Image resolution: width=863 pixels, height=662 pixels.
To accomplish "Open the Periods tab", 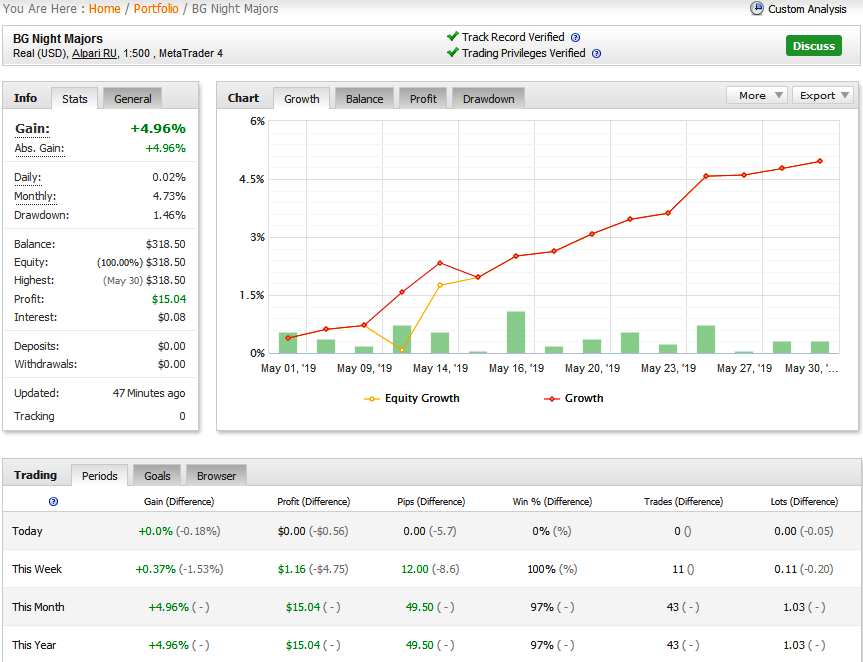I will [100, 475].
